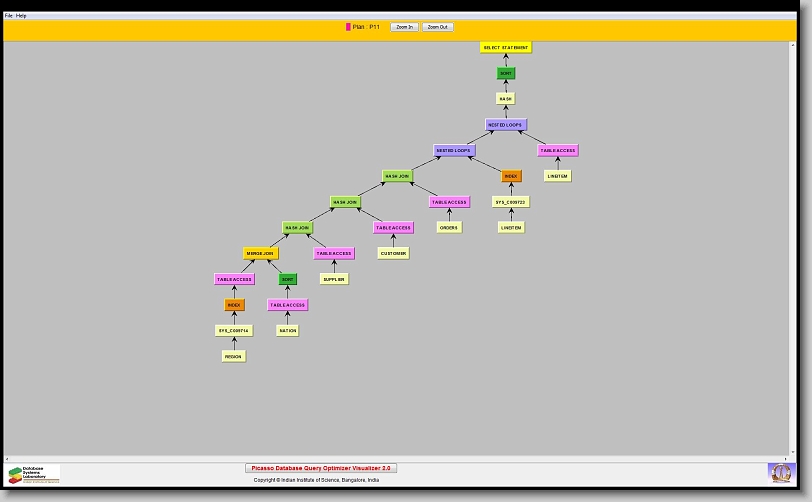Select the green SORT node below SELECT STATEMENT
The image size is (812, 502).
coord(506,73)
